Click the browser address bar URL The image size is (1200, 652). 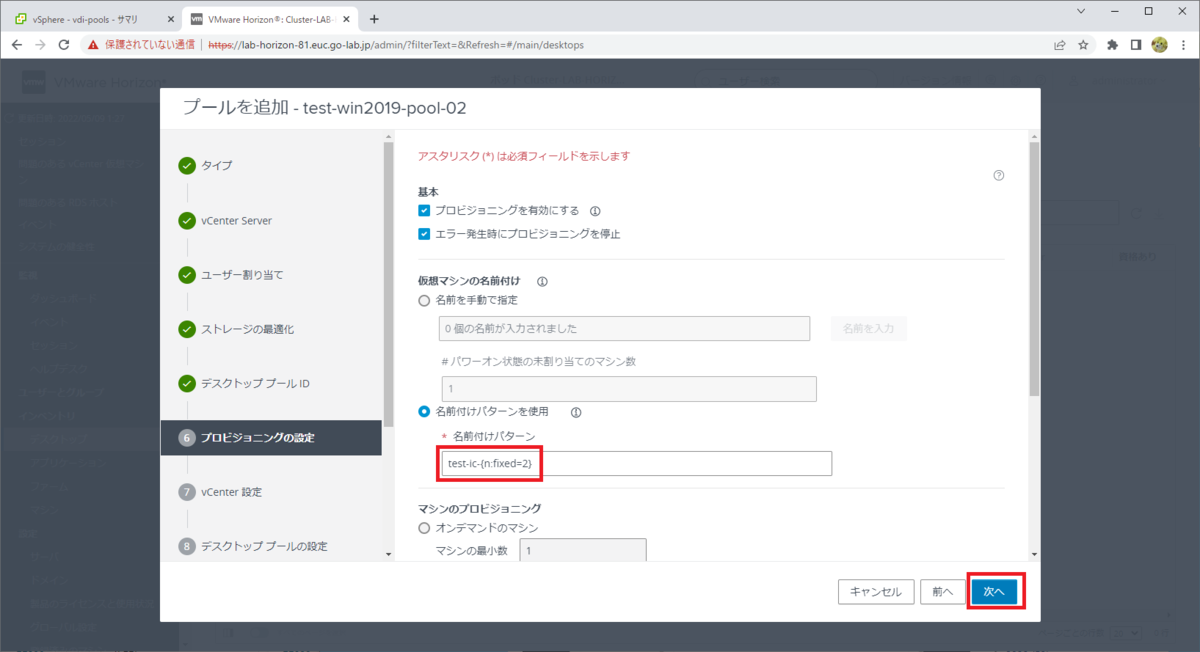[x=396, y=45]
